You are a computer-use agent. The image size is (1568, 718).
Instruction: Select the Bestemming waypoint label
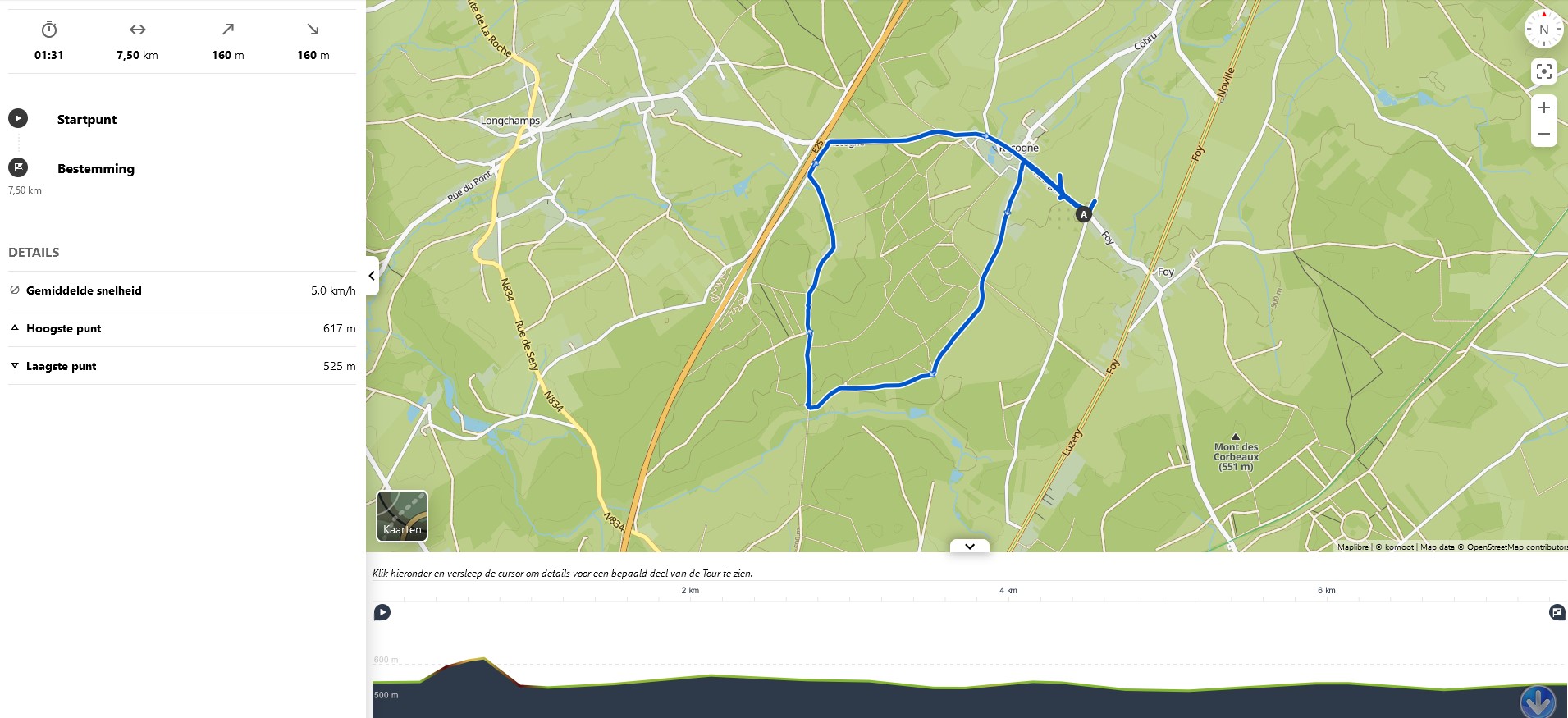96,168
